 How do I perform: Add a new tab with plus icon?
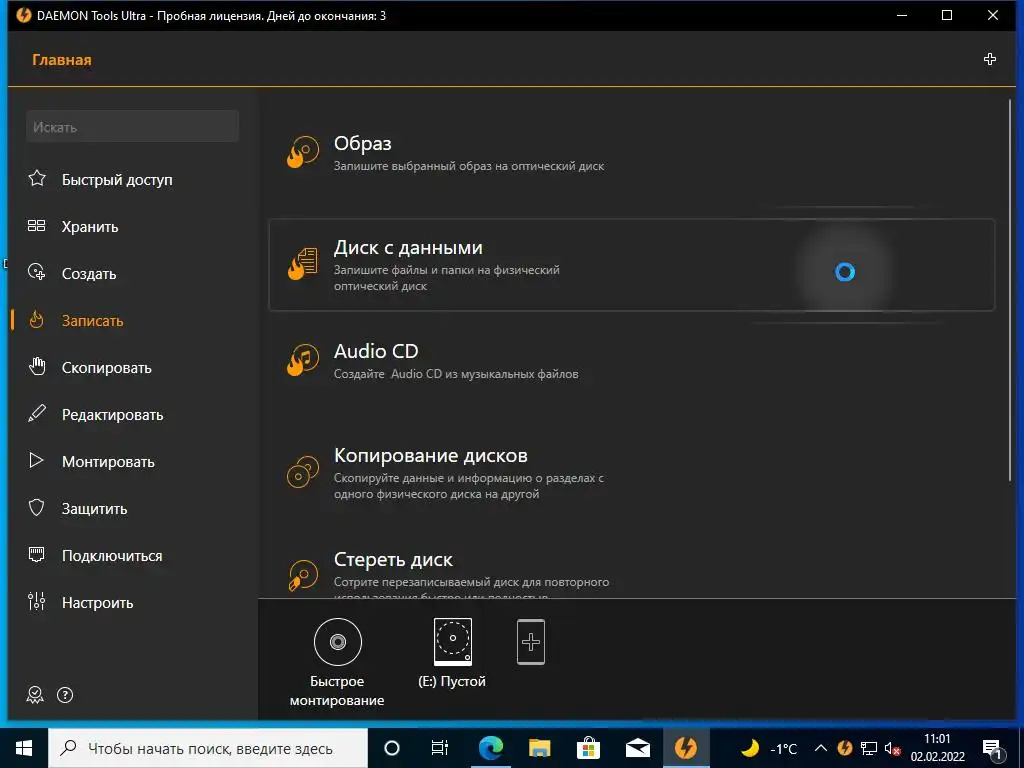pyautogui.click(x=990, y=59)
